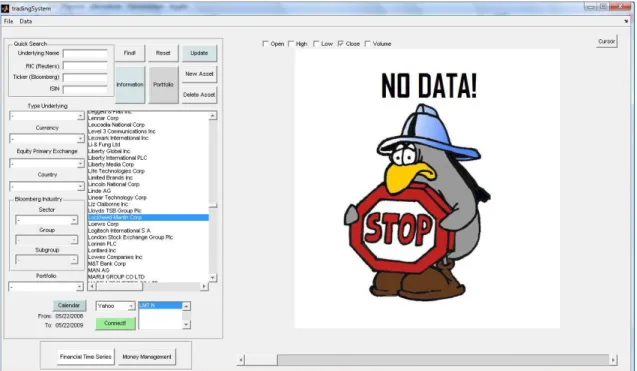Click the asset list scroll up arrow

212,116
